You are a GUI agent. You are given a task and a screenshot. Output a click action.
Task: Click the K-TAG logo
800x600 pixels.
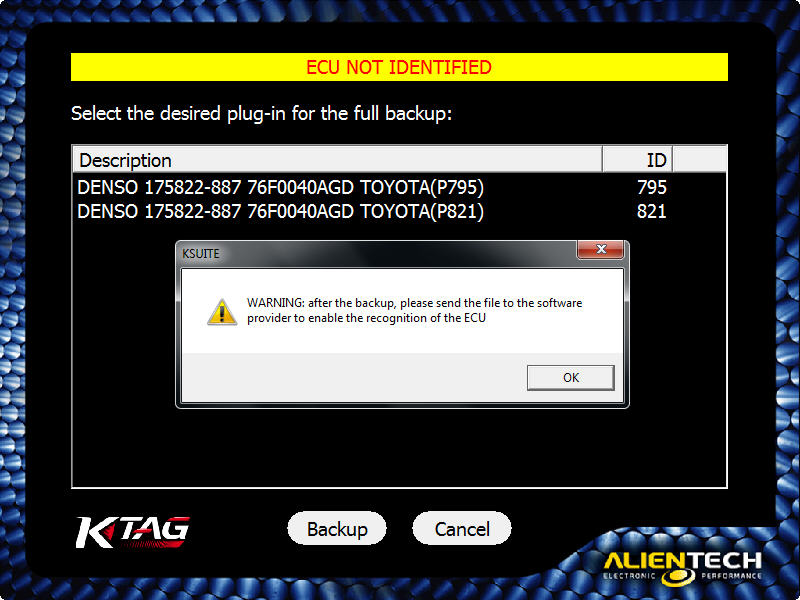coord(133,532)
